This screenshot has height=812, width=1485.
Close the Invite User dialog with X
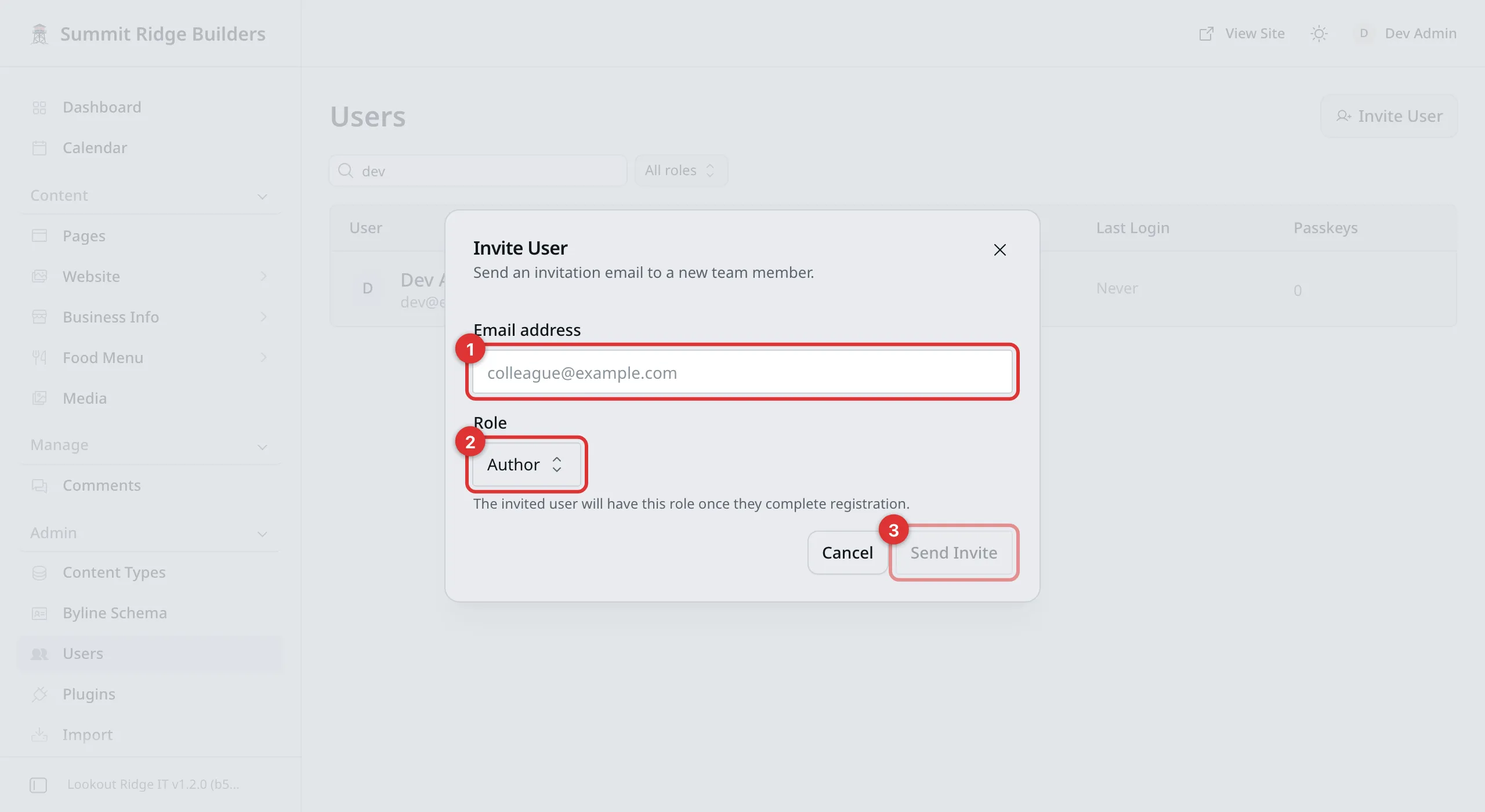(x=999, y=250)
